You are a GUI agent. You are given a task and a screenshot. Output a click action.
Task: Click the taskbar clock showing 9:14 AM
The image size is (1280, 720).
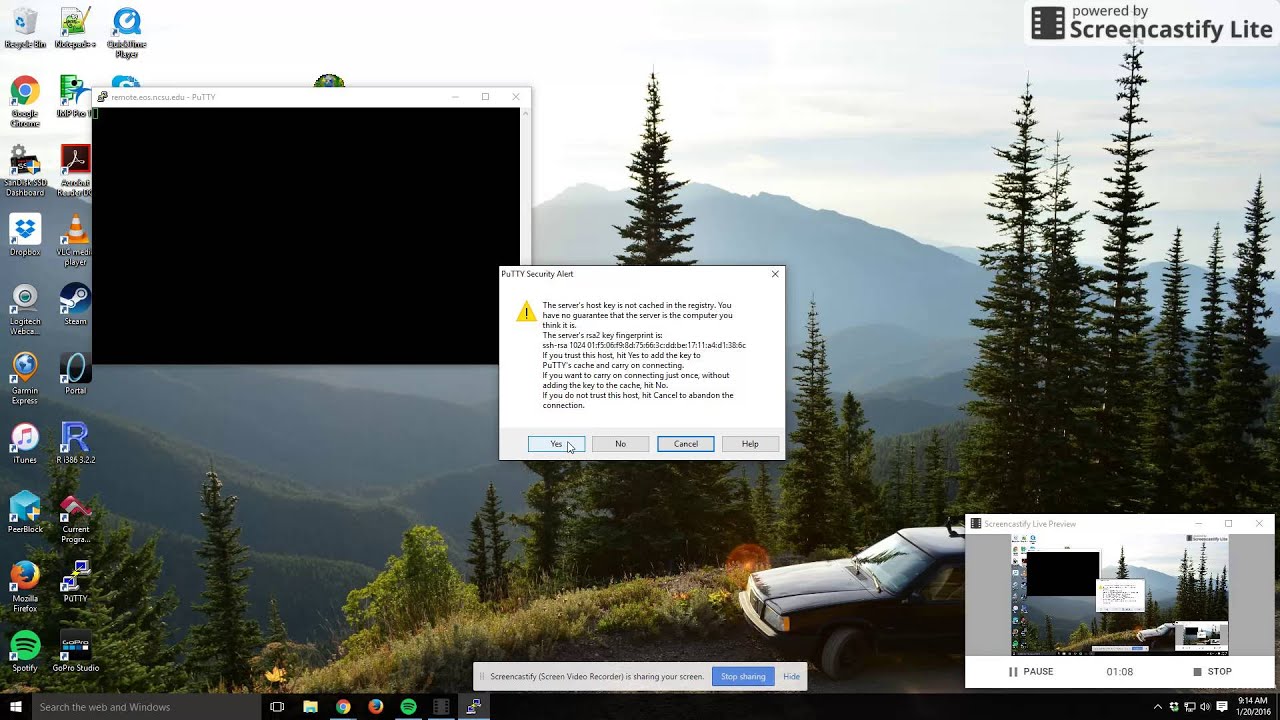click(1253, 707)
